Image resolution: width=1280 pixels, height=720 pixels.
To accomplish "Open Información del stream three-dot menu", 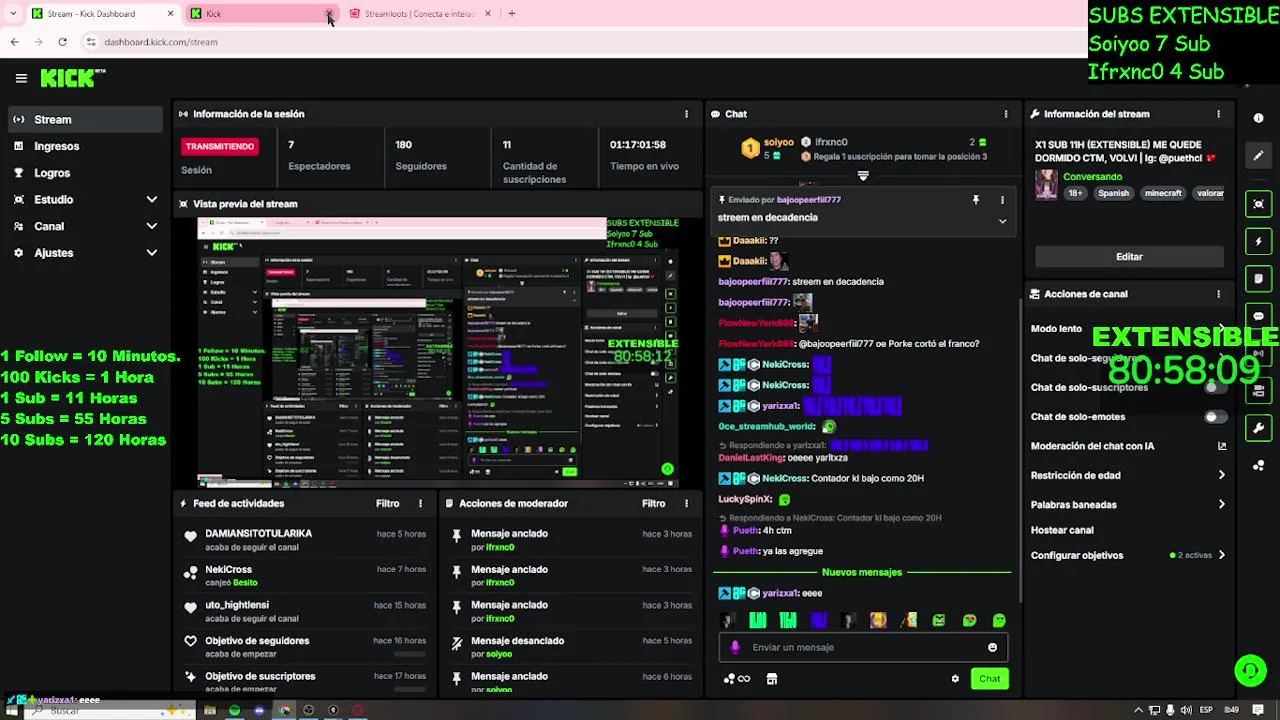I will tap(1218, 114).
